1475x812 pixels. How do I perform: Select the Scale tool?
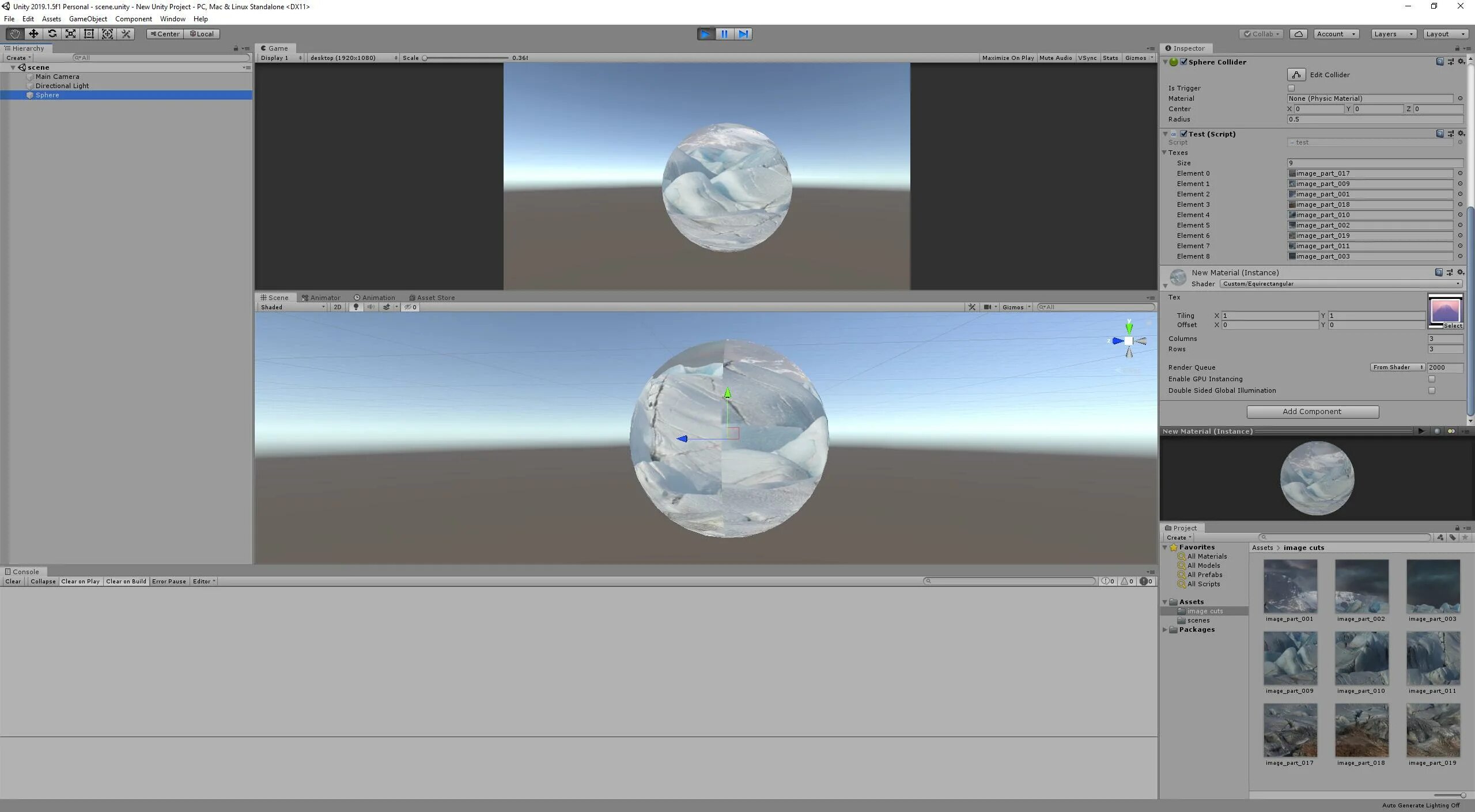pos(70,34)
